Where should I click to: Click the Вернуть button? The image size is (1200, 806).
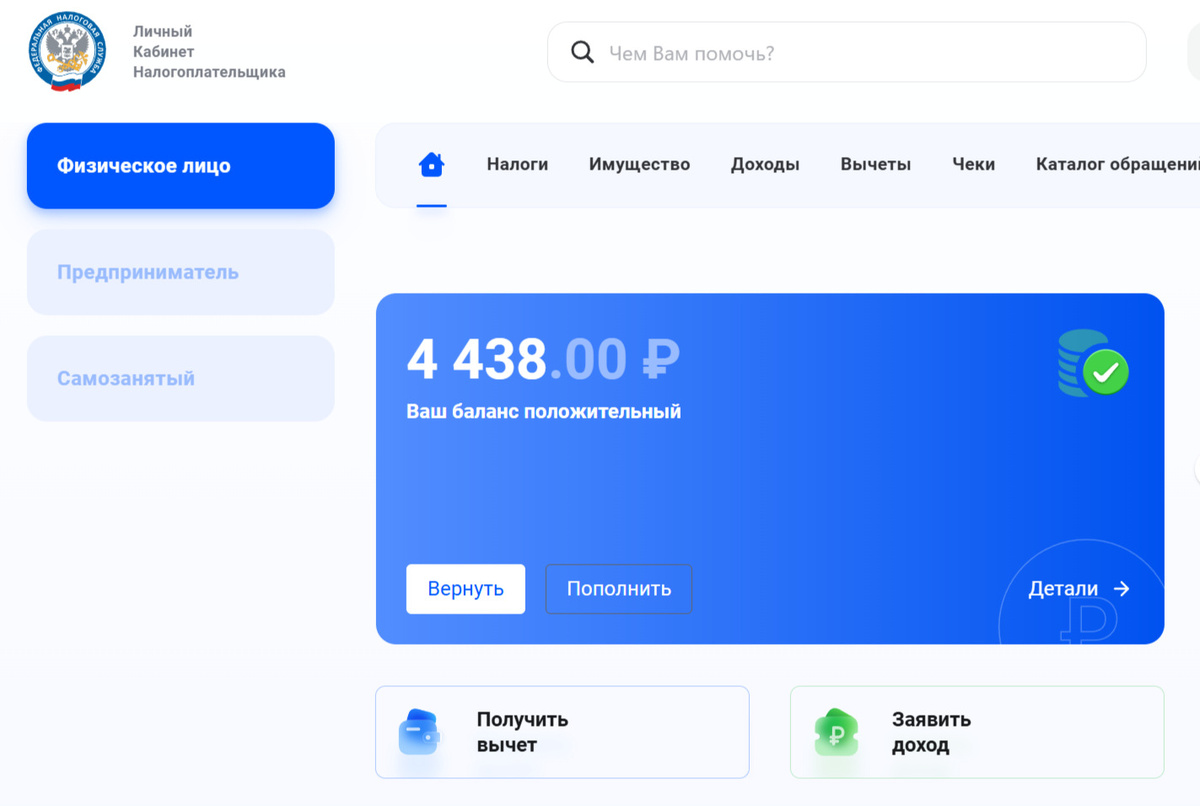tap(465, 589)
